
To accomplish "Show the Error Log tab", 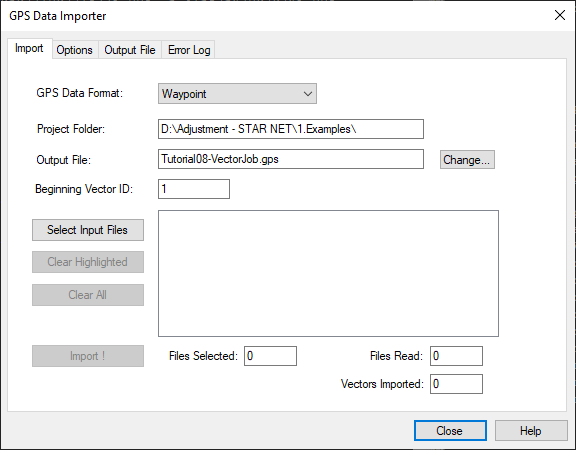I will click(x=189, y=50).
